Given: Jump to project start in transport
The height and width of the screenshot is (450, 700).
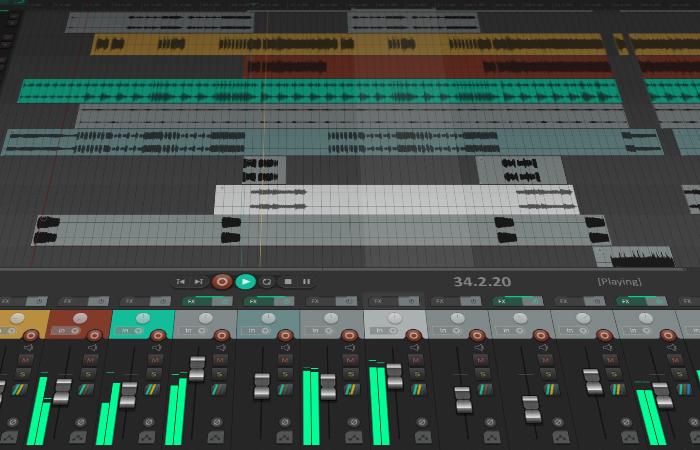Looking at the screenshot, I should (180, 282).
